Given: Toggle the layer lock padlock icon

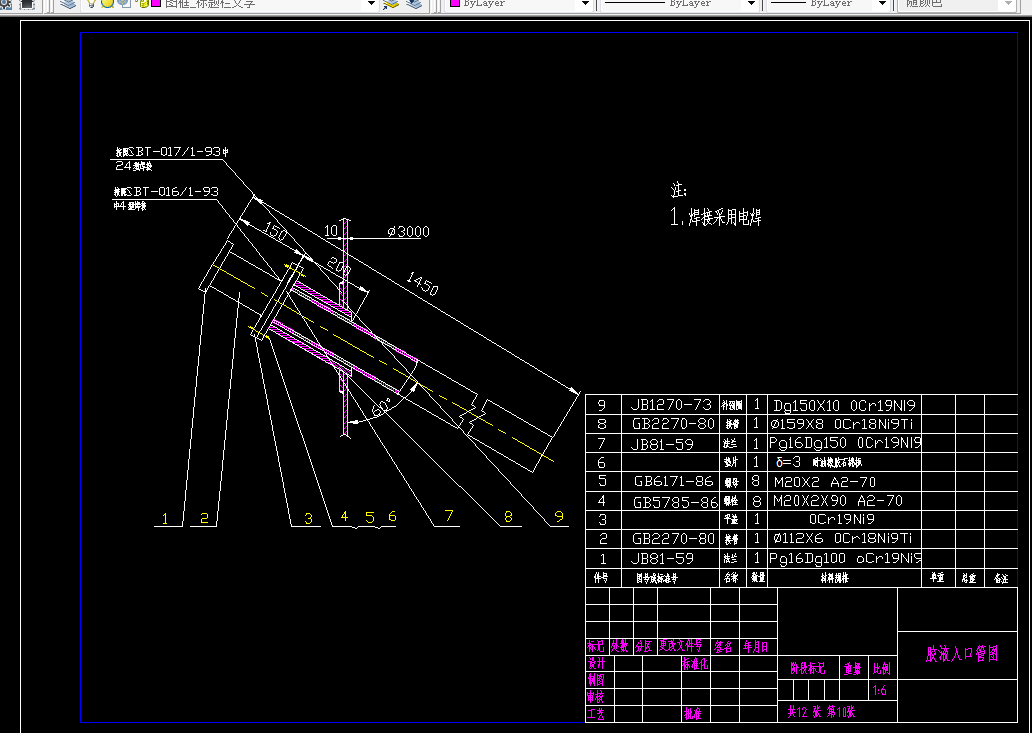Looking at the screenshot, I should pos(143,3).
